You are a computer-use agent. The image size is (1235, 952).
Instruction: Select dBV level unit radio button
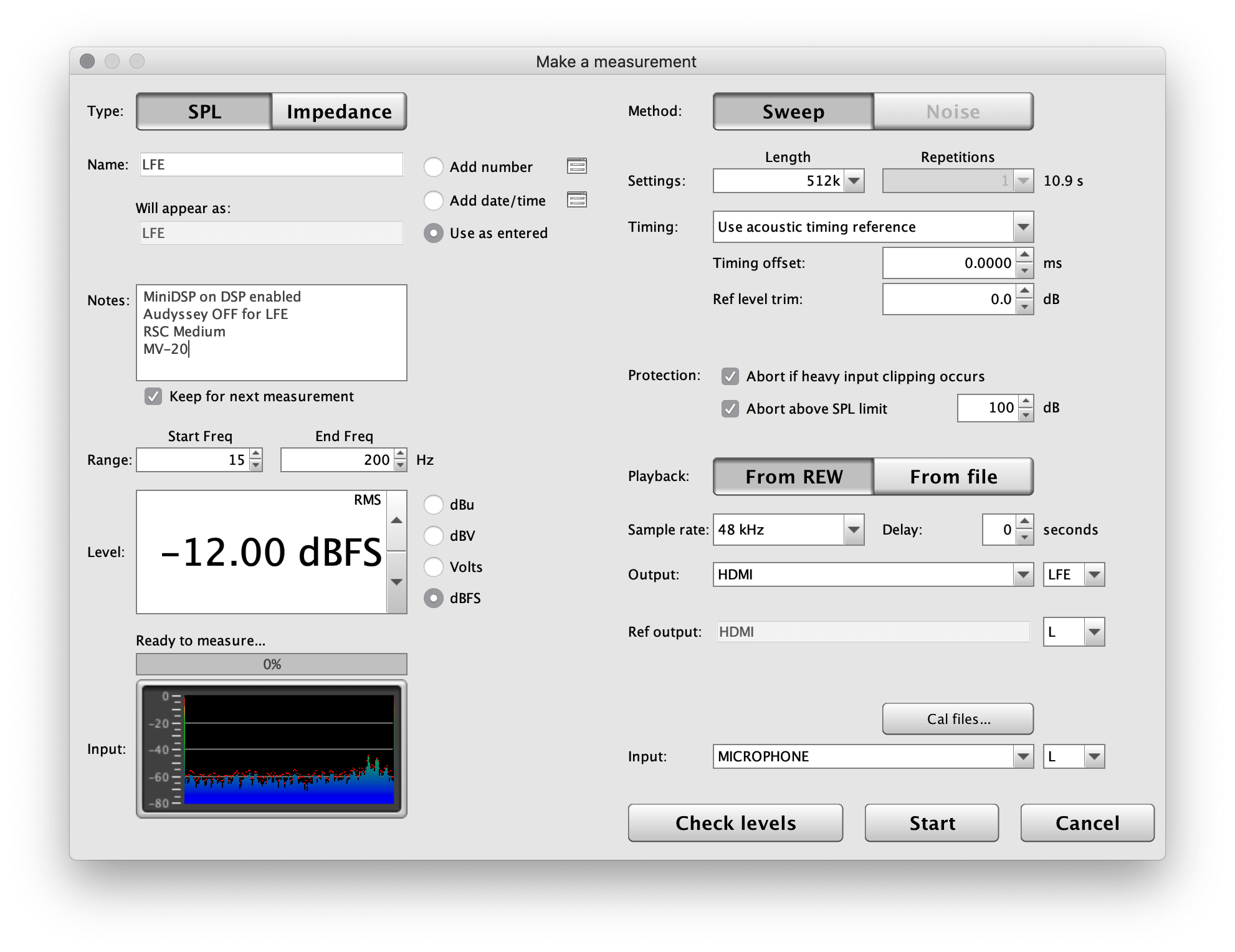[x=434, y=536]
